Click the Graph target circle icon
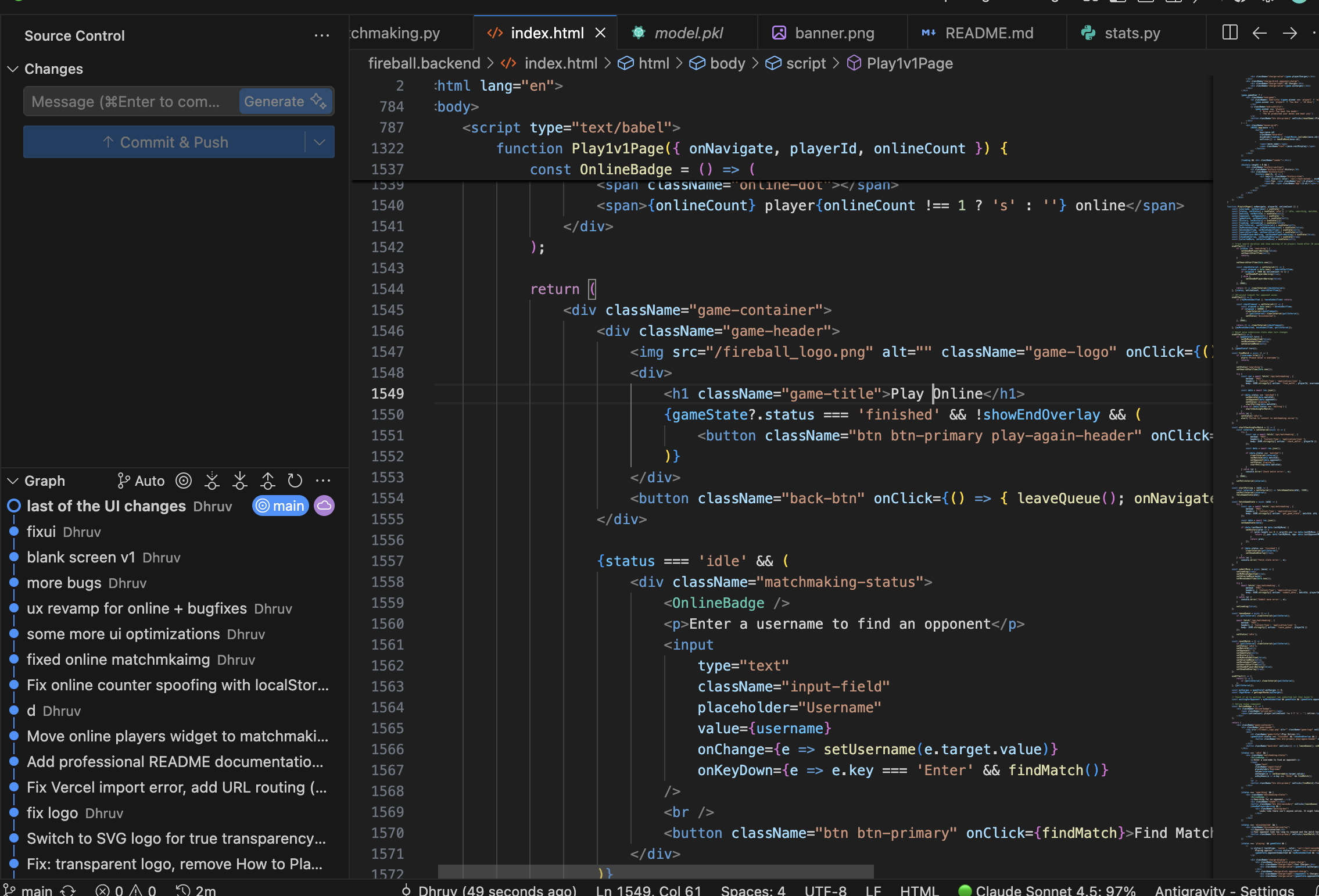 pos(184,481)
